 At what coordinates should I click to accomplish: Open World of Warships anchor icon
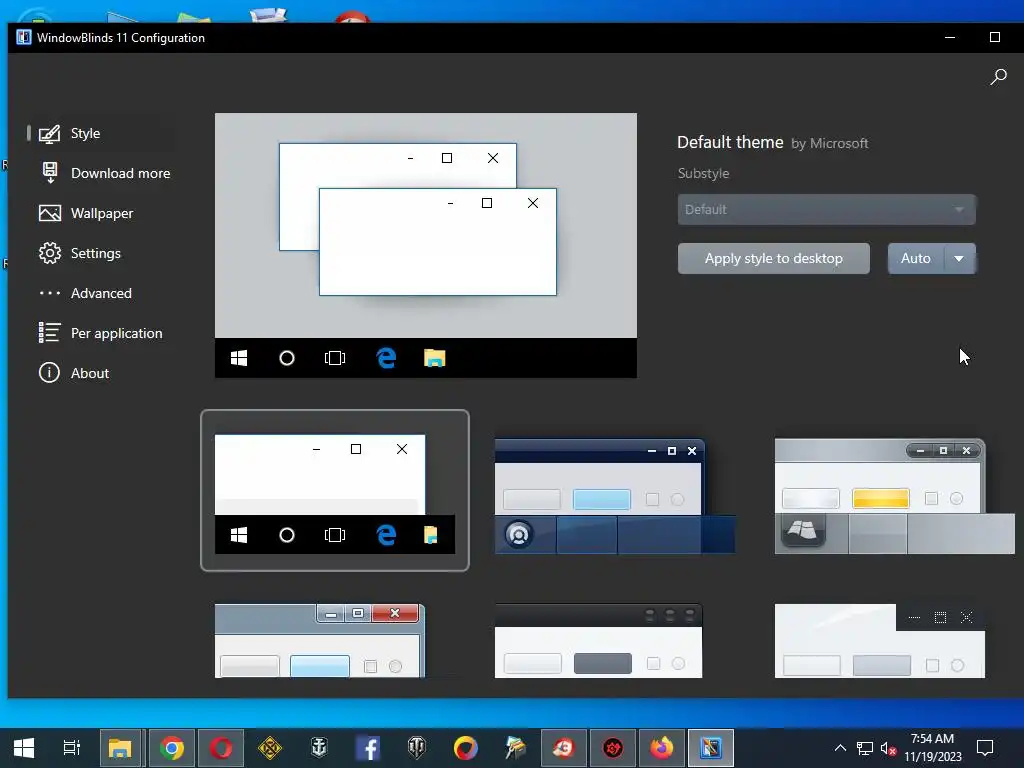coord(319,748)
